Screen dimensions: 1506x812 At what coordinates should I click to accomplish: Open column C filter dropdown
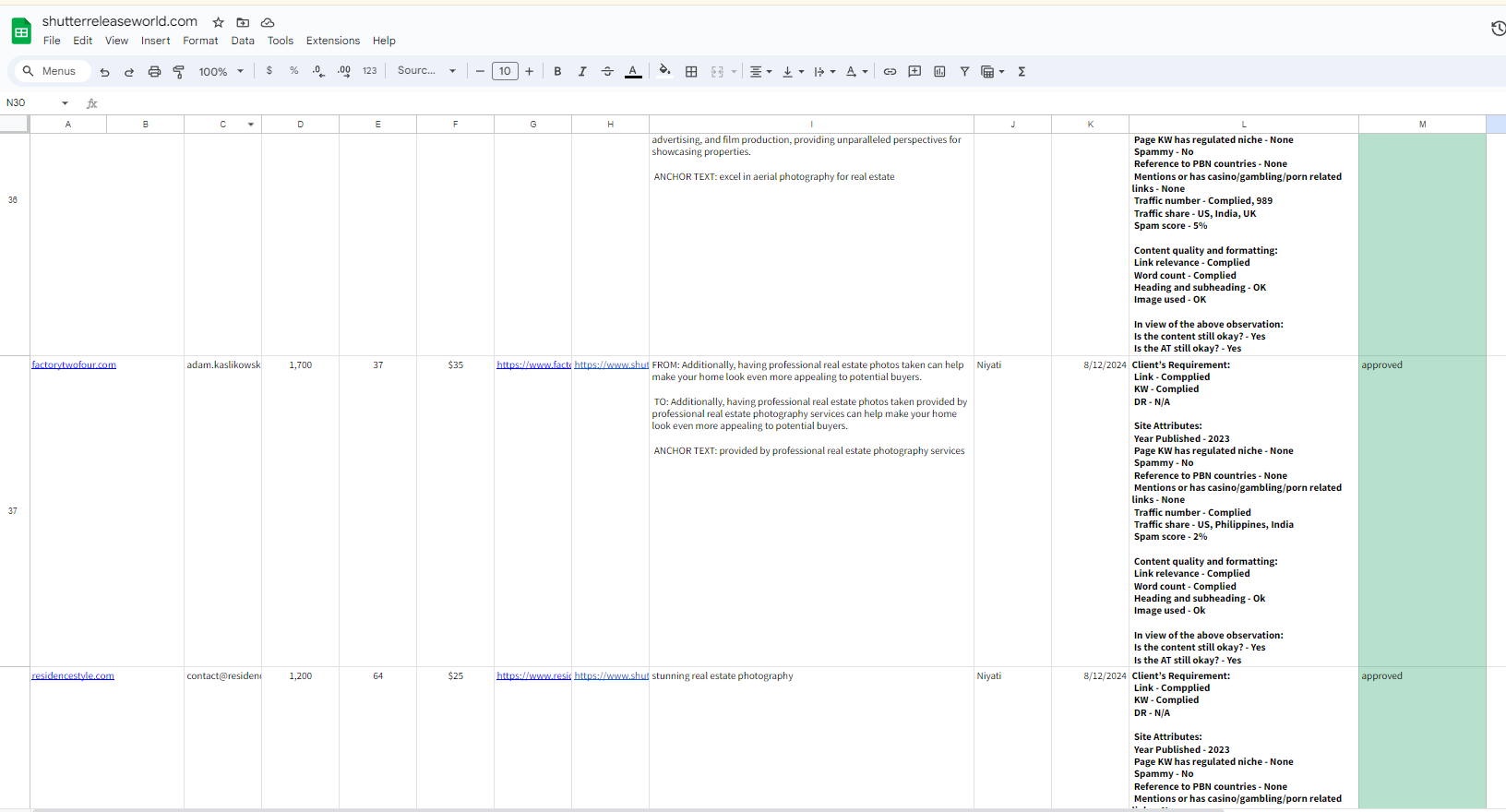[x=251, y=124]
